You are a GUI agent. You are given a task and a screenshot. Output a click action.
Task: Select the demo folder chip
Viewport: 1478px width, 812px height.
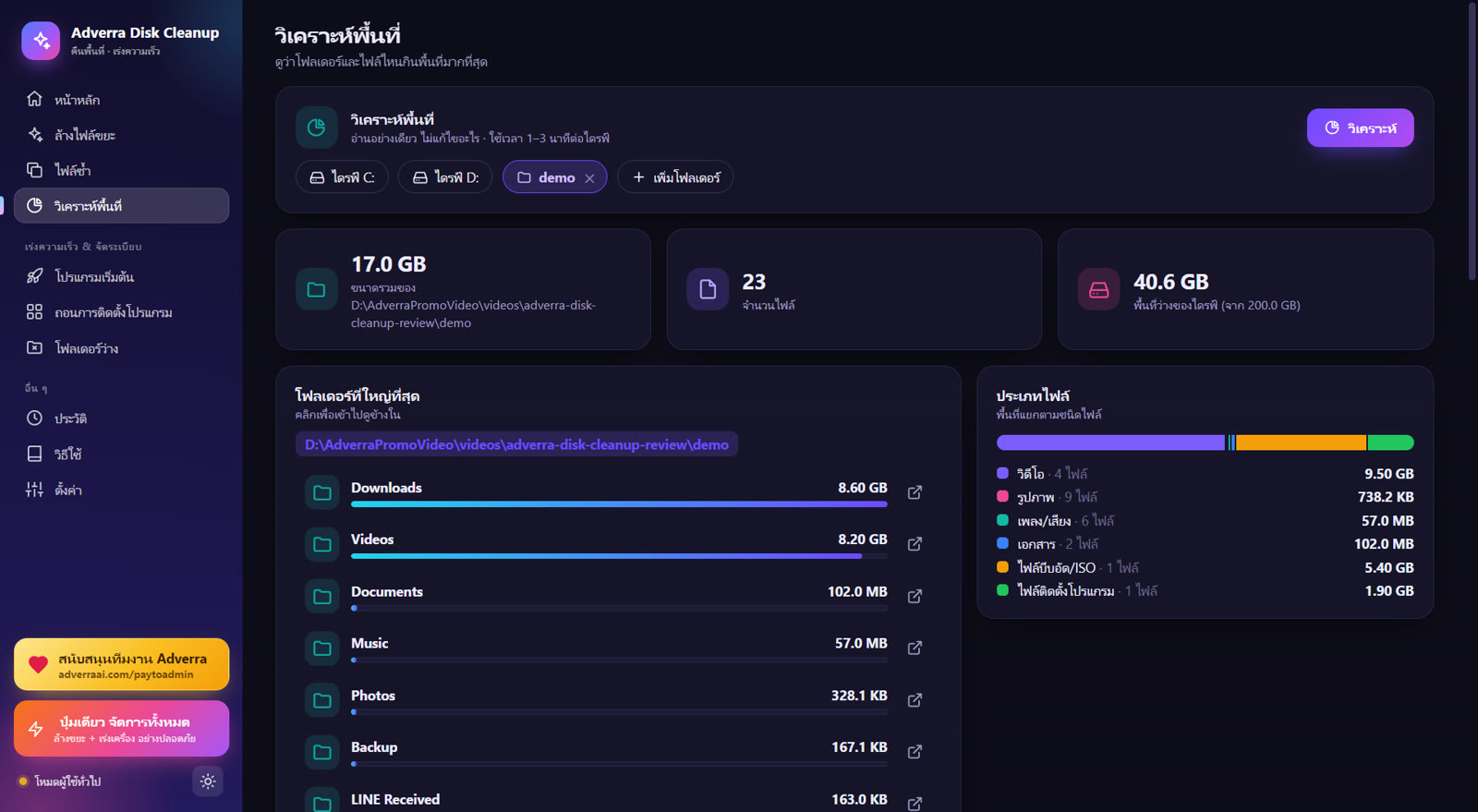click(x=546, y=177)
